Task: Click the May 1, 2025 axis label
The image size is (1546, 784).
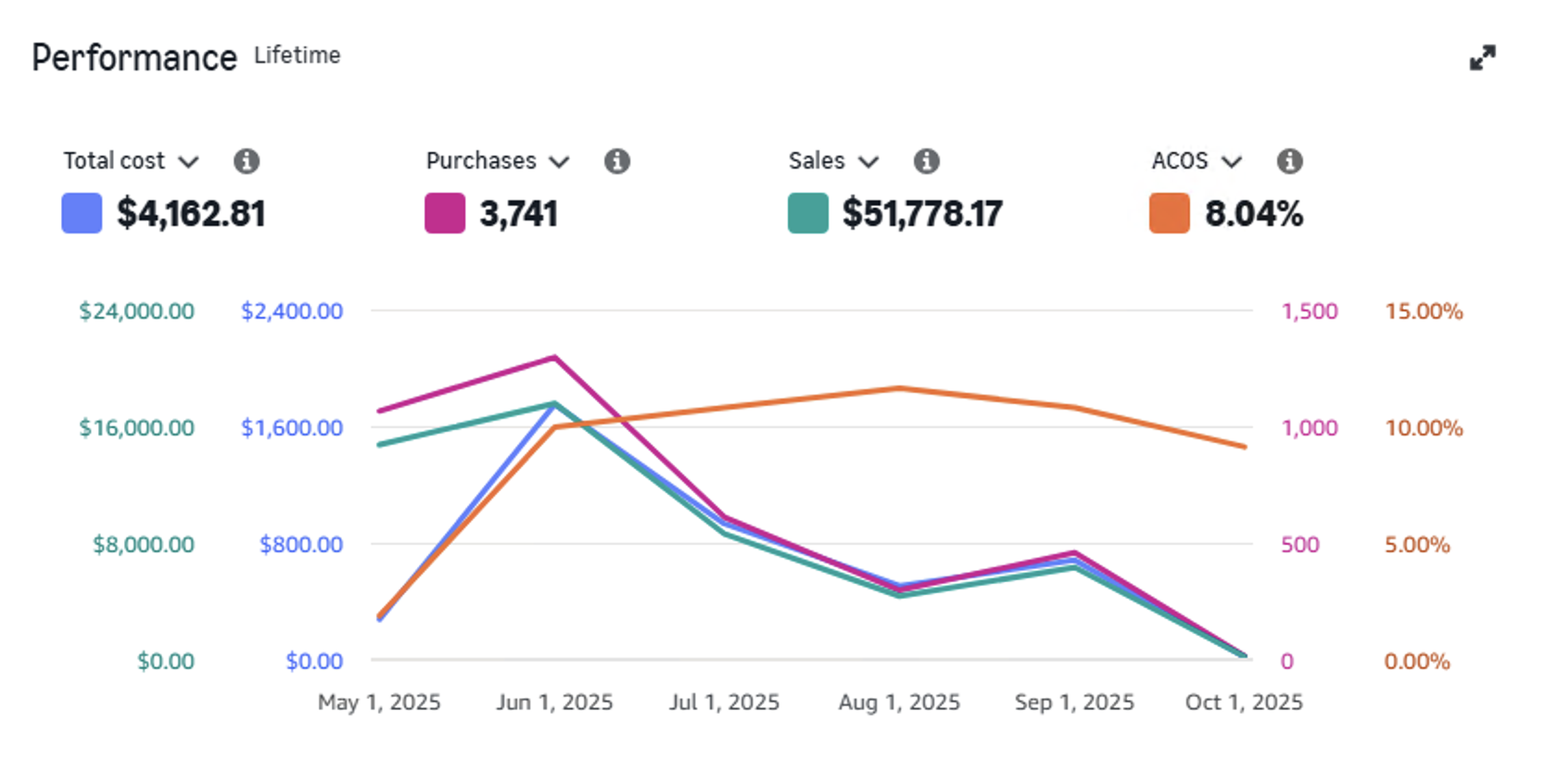Action: 379,702
